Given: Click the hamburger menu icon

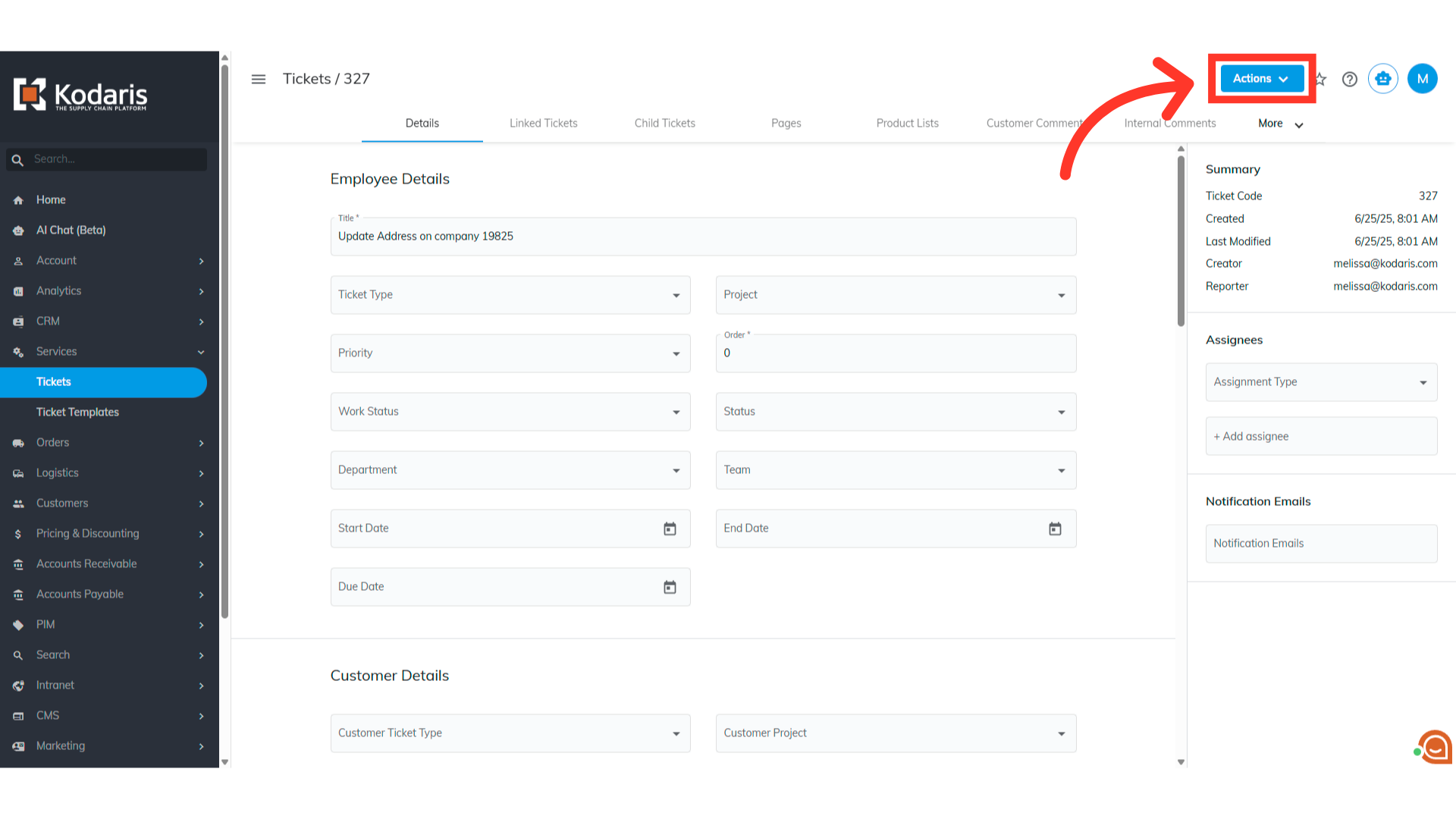Looking at the screenshot, I should click(x=259, y=79).
